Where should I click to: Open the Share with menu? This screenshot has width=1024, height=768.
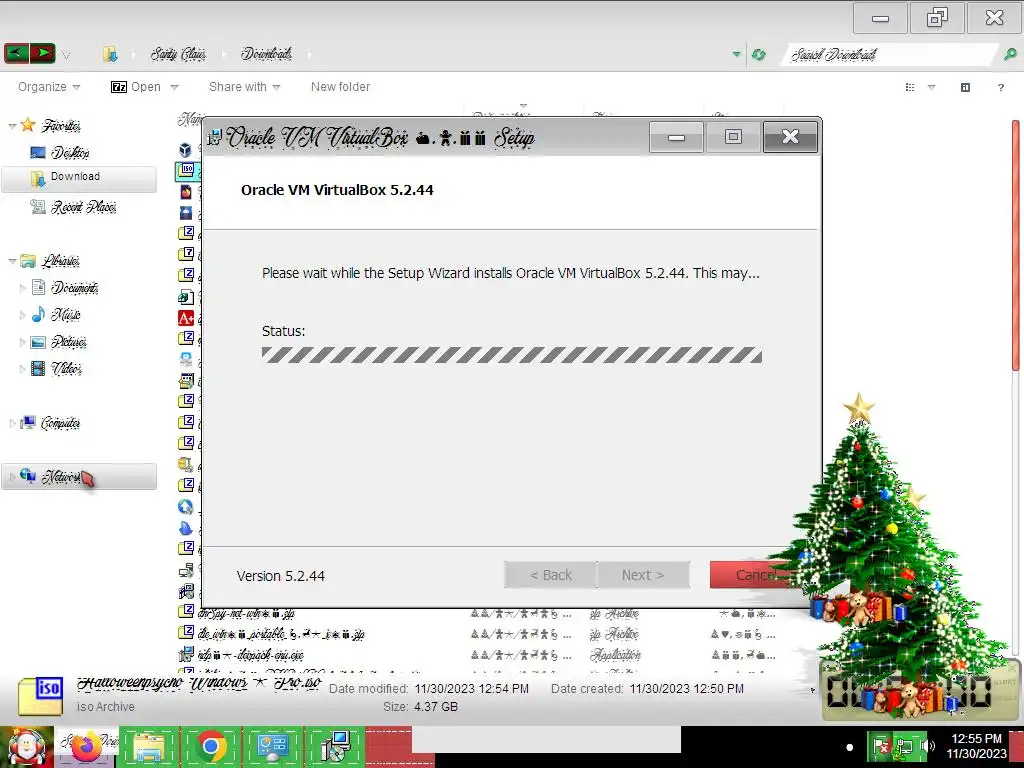tap(244, 87)
